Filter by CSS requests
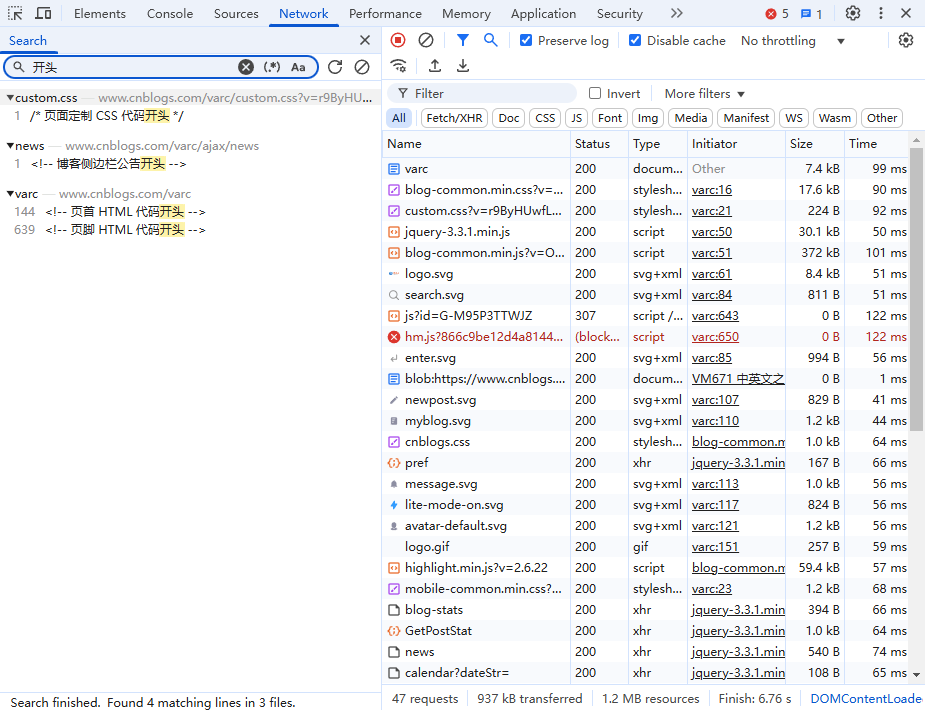Image resolution: width=925 pixels, height=710 pixels. [545, 118]
